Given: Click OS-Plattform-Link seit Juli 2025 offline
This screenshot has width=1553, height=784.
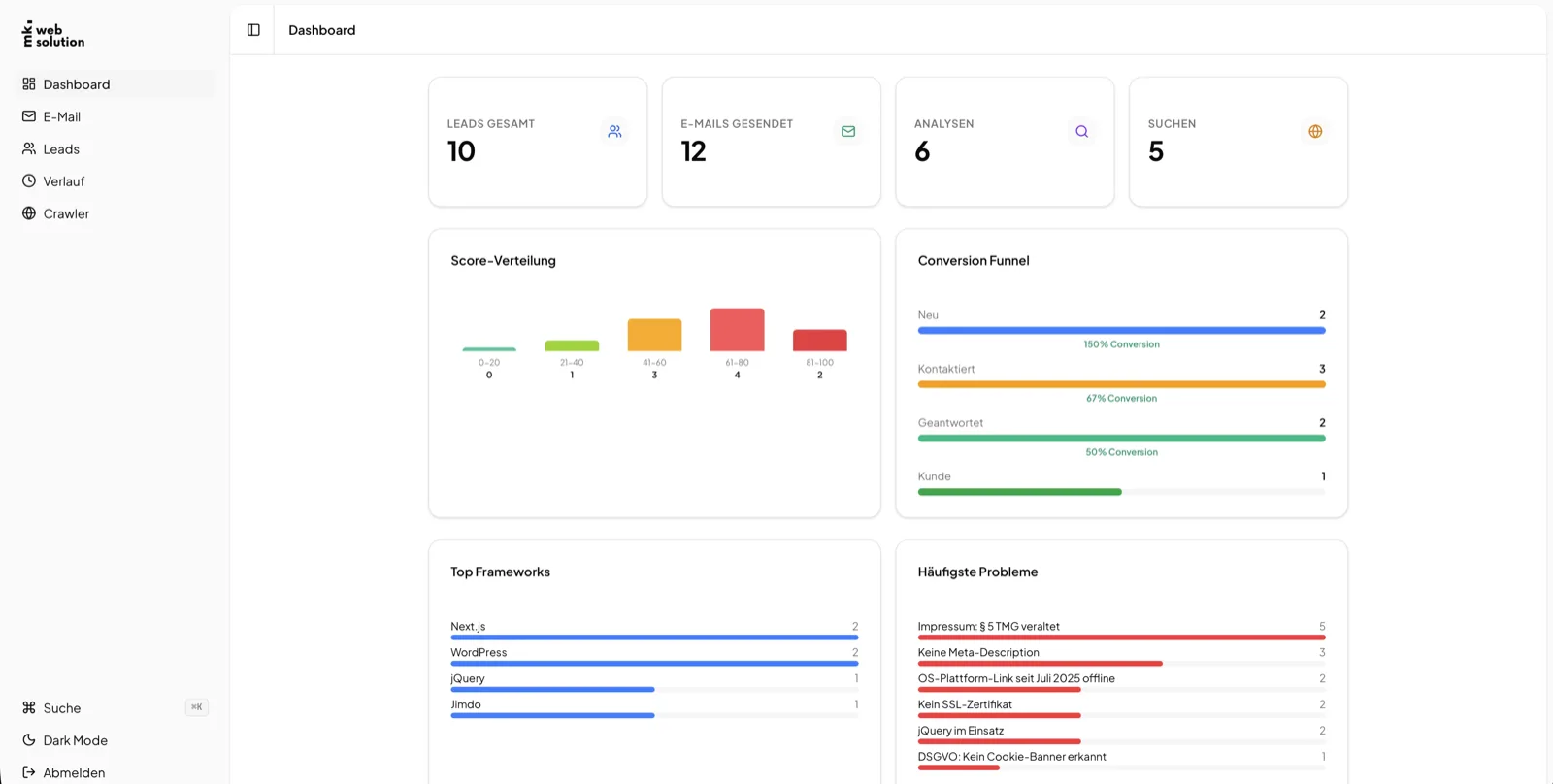Looking at the screenshot, I should click(x=1121, y=683).
